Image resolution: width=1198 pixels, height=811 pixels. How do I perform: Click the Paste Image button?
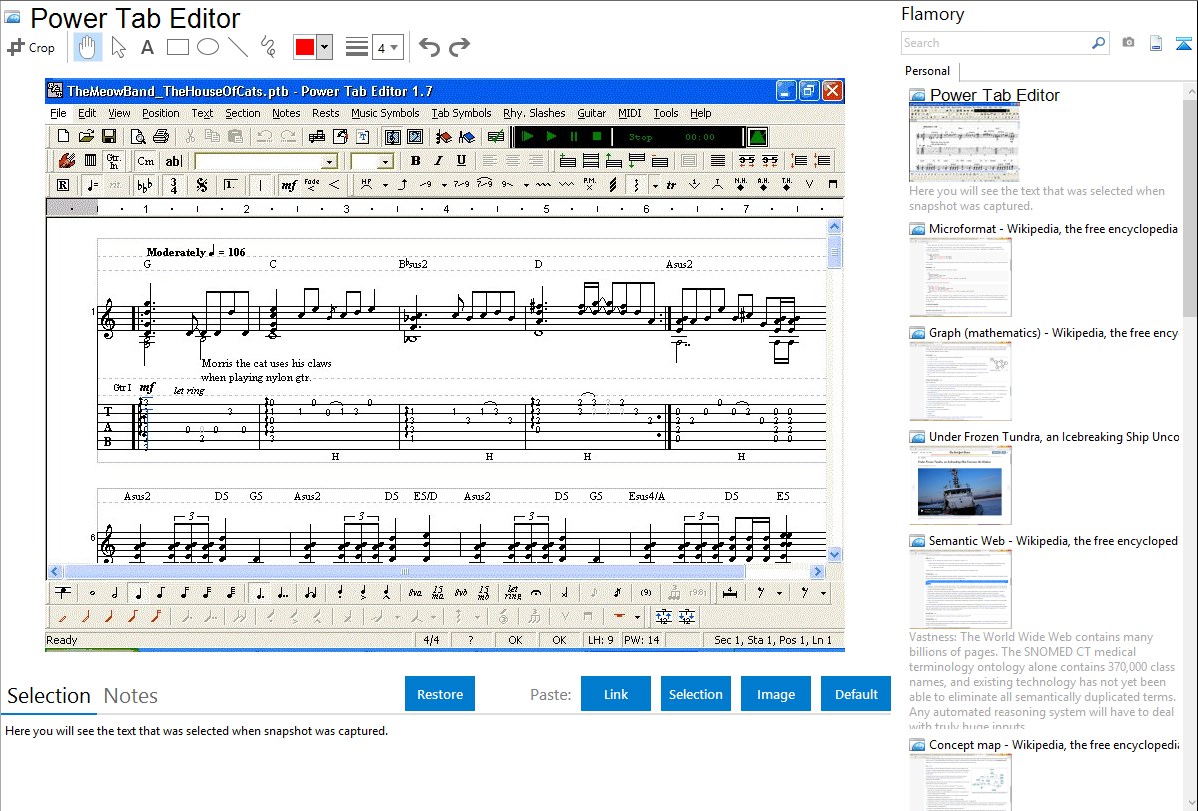tap(775, 694)
